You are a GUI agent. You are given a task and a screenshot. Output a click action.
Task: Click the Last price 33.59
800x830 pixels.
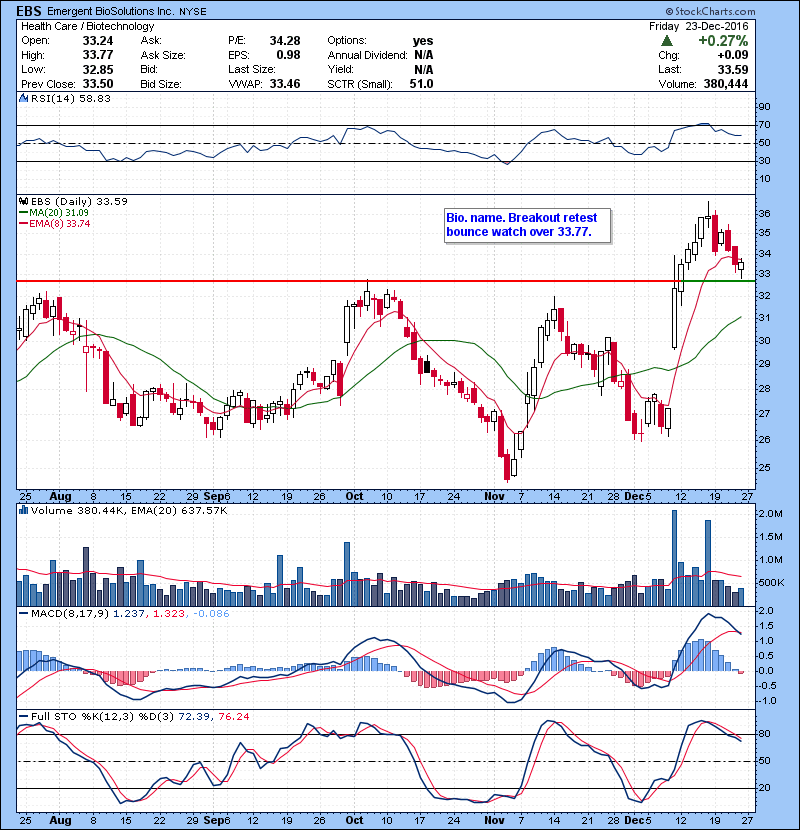[733, 69]
